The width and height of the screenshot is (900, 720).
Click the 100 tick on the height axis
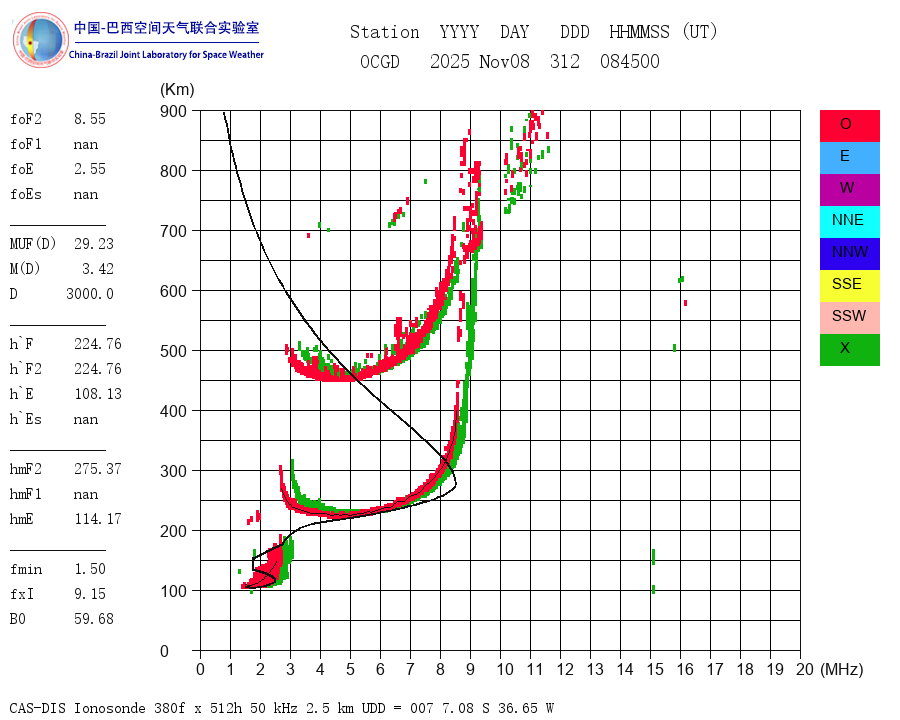(x=173, y=591)
